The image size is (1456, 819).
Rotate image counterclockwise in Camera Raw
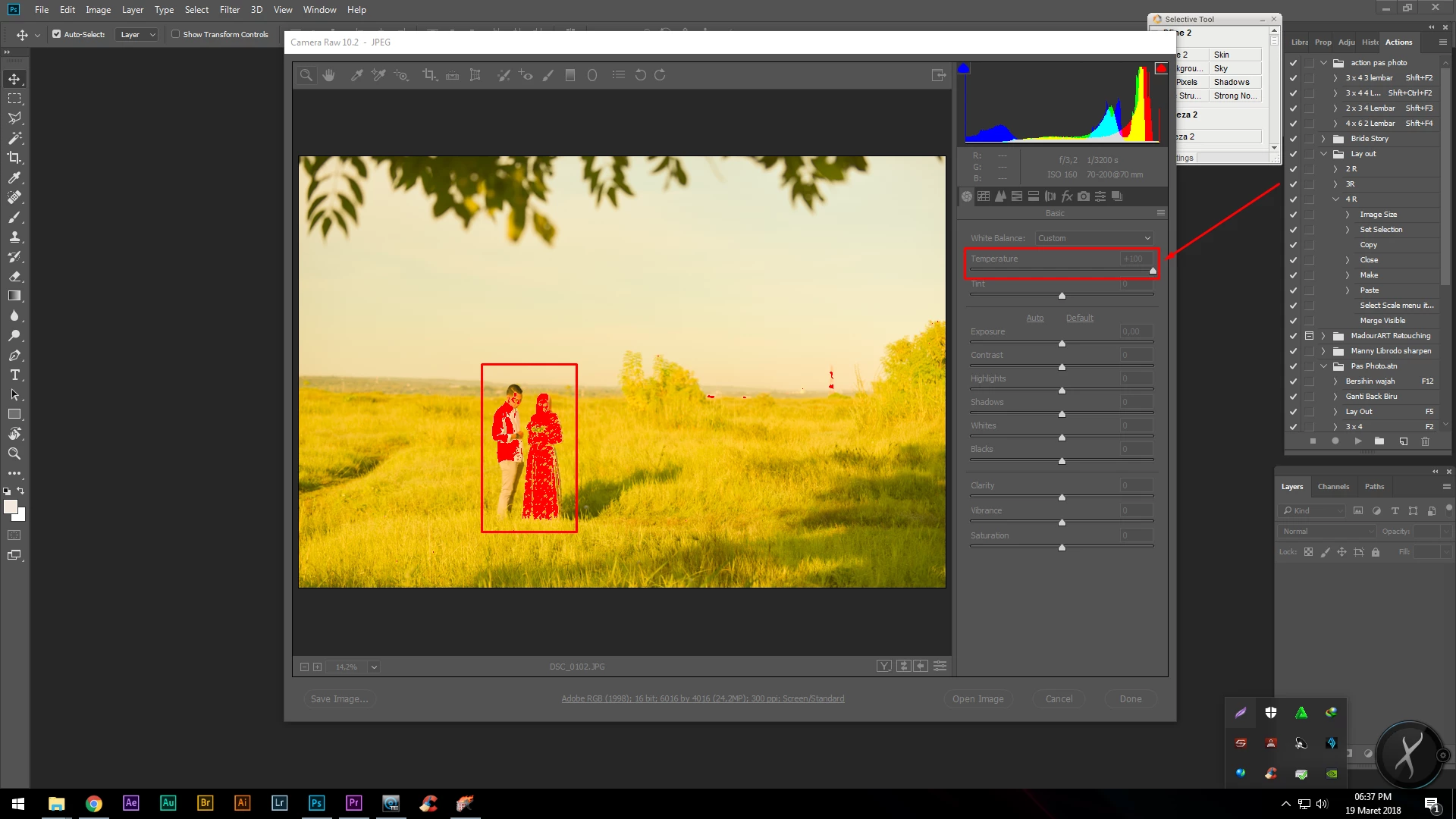tap(641, 75)
